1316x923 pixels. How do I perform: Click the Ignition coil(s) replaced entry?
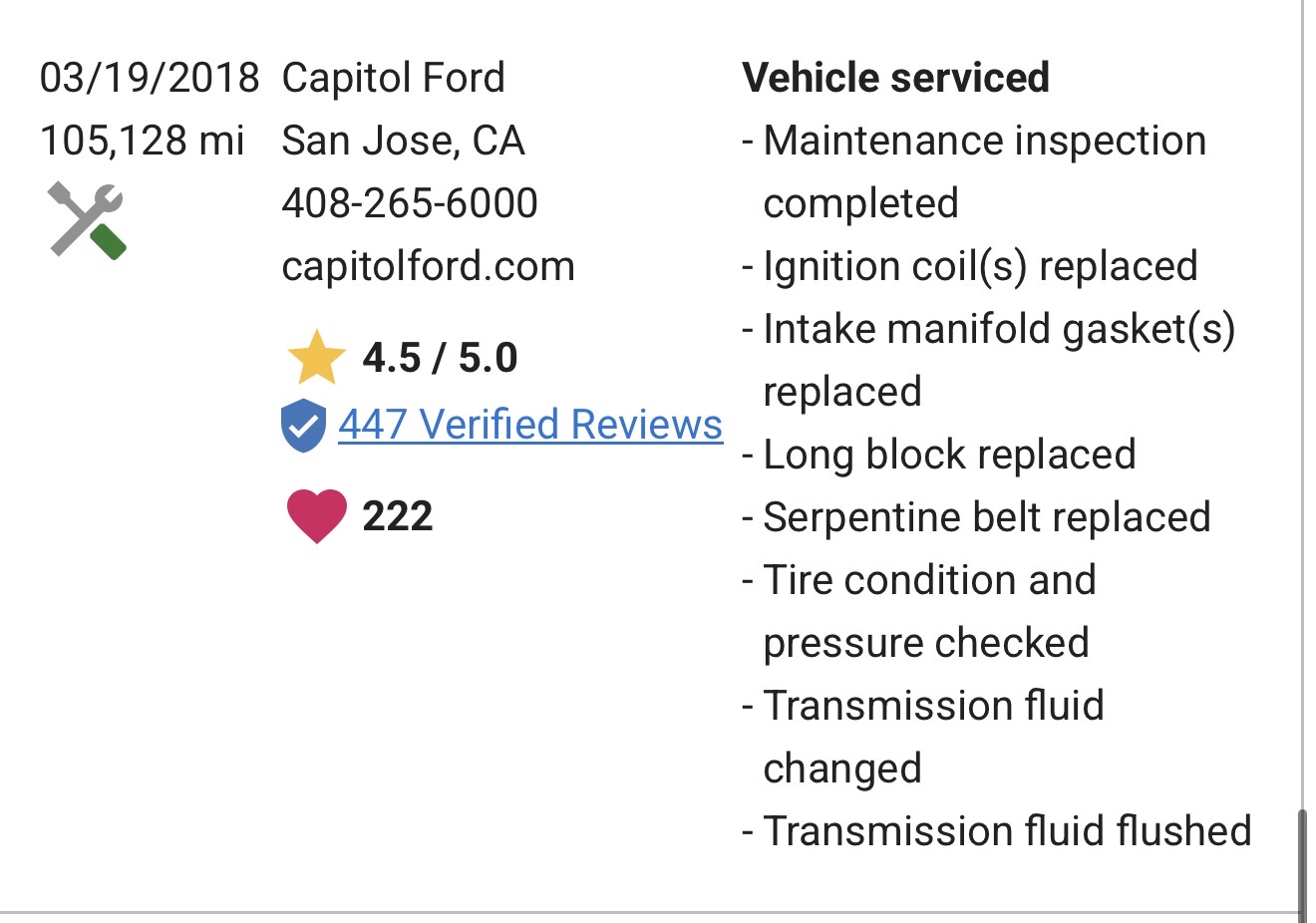coord(979,266)
